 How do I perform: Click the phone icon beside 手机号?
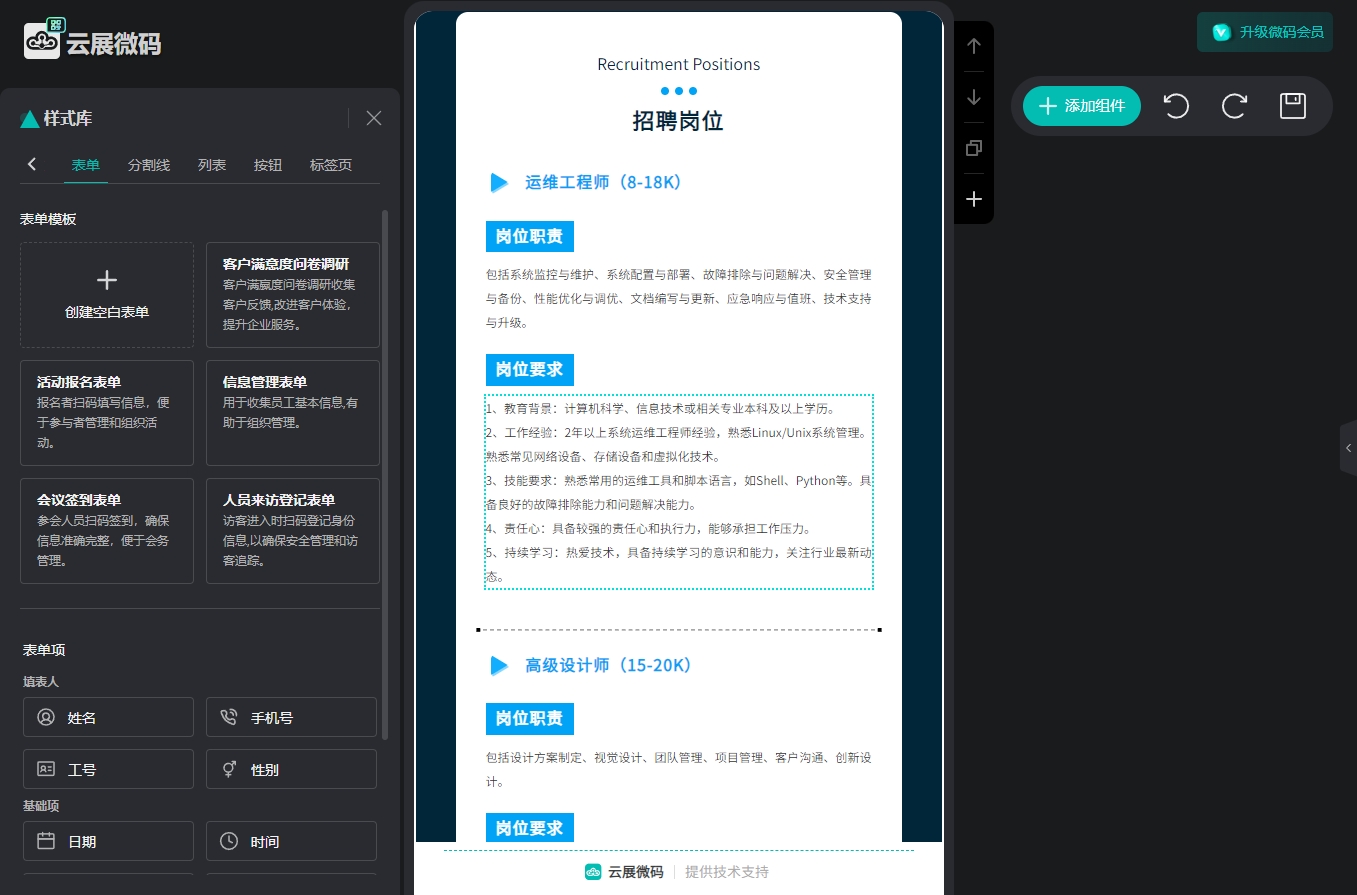[229, 717]
